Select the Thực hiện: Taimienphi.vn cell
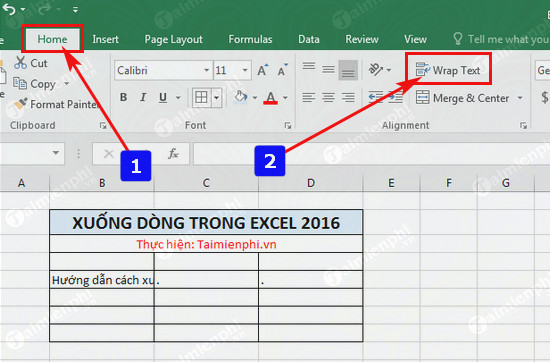 (206, 244)
